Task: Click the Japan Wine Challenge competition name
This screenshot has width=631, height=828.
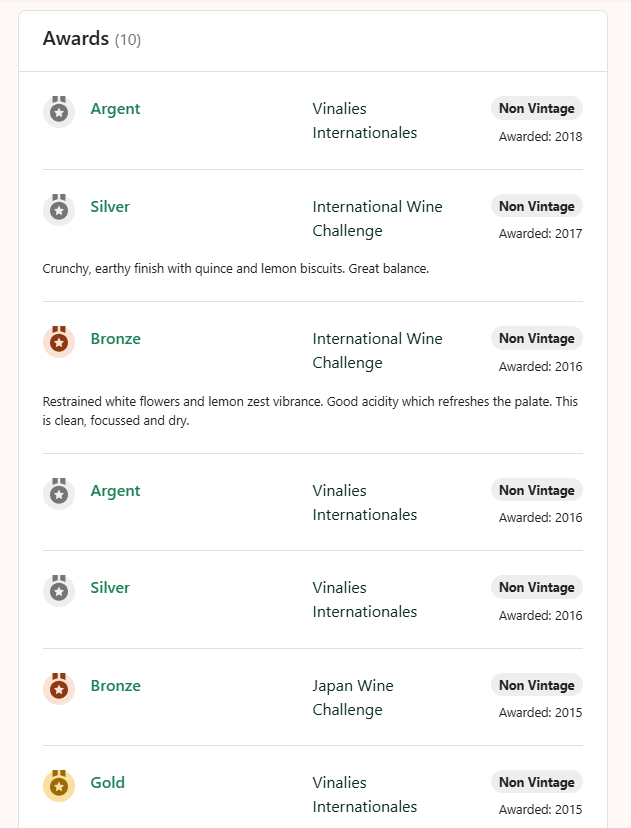Action: [352, 698]
